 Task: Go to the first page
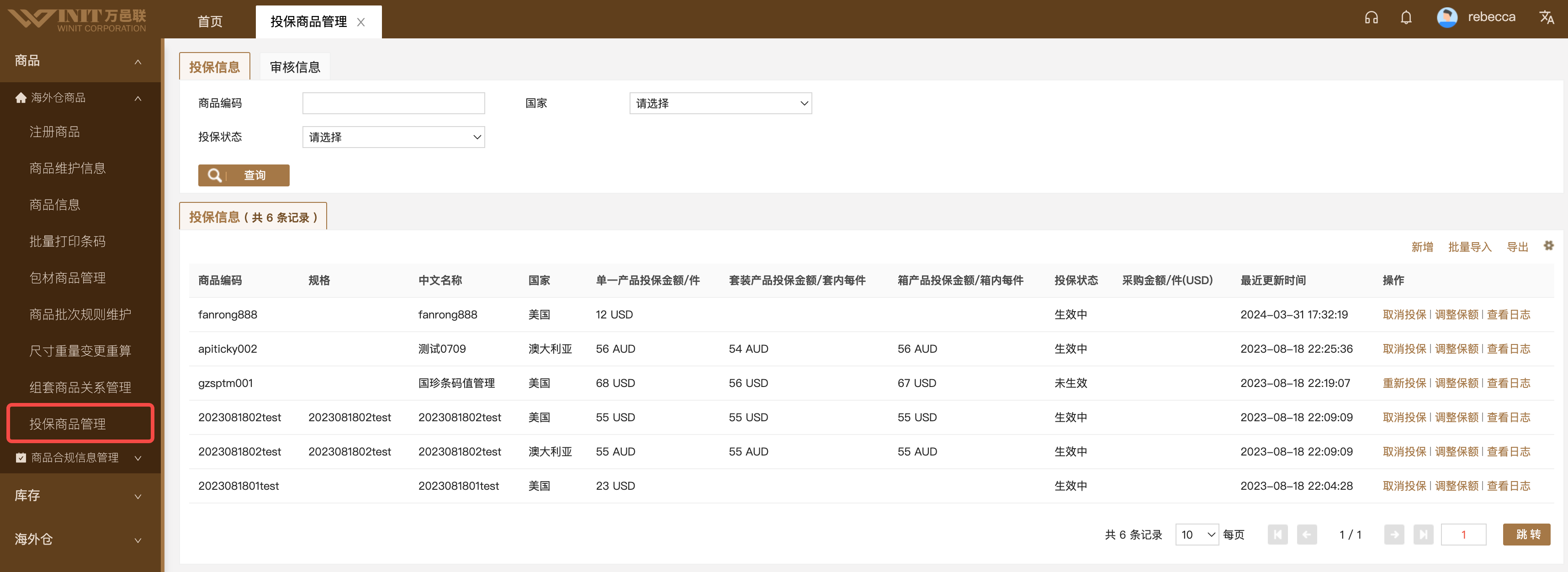pos(1277,535)
